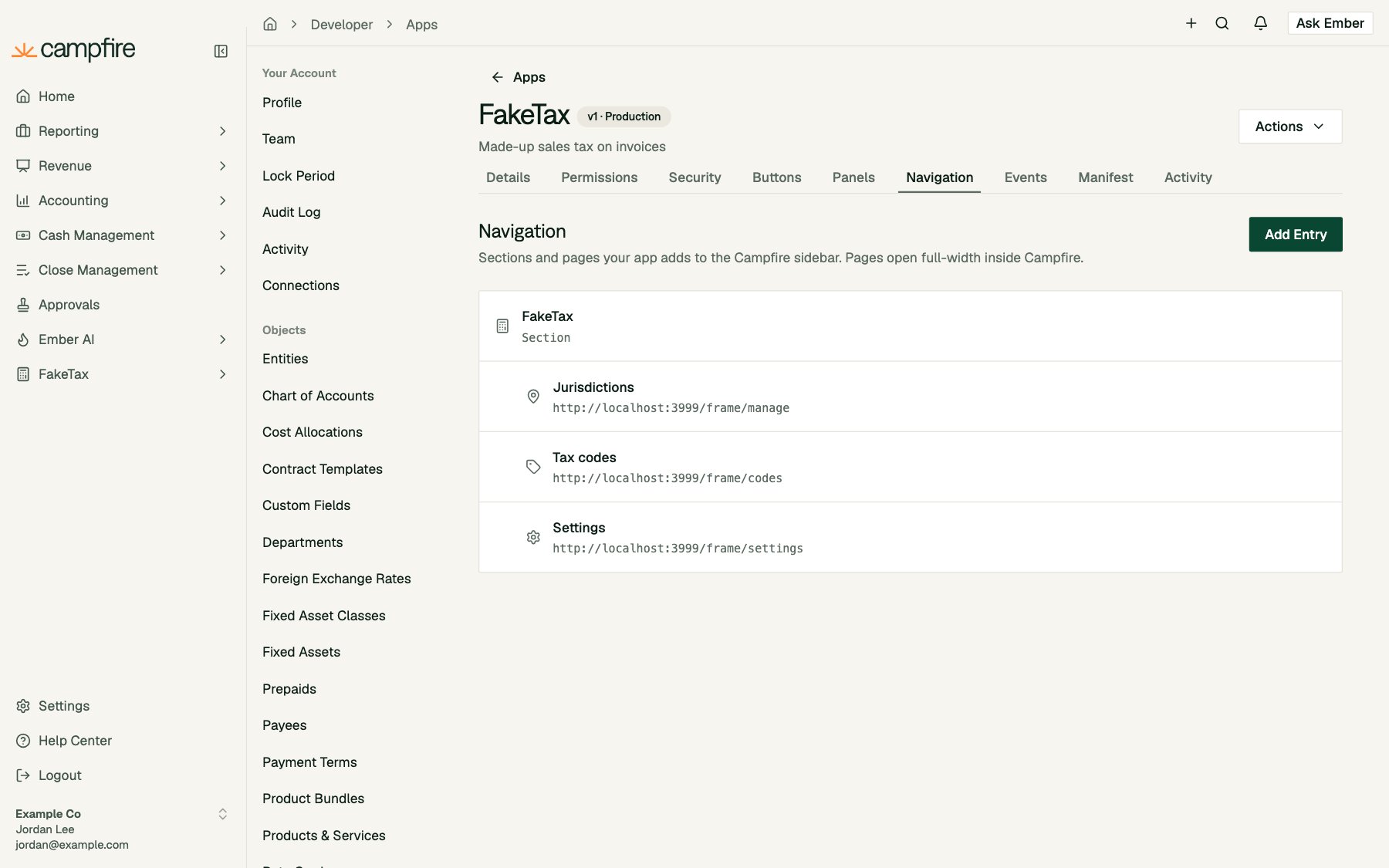
Task: Click the Logout icon in sidebar
Action: (23, 775)
